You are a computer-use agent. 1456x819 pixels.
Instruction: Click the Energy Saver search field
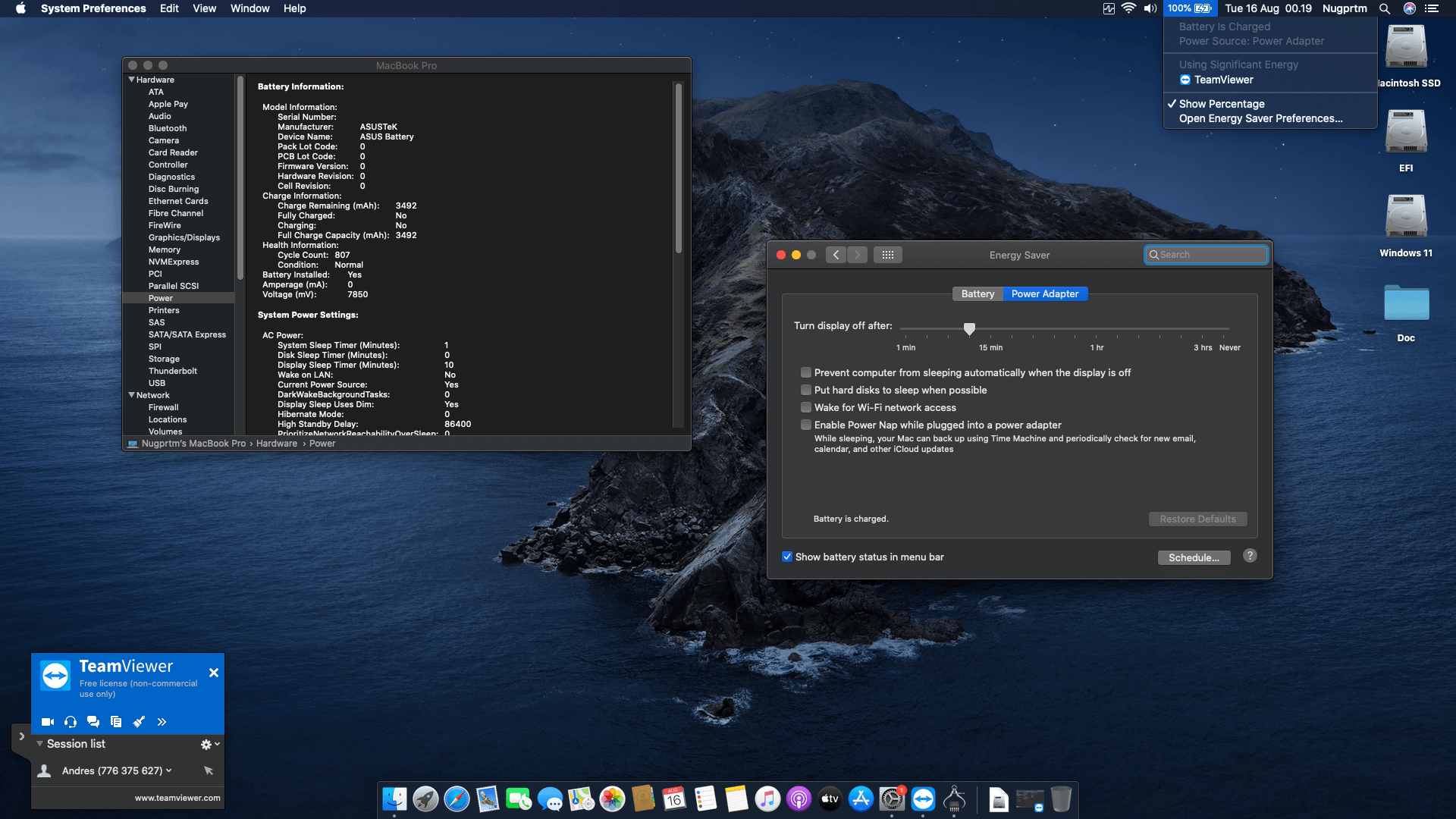point(1206,255)
